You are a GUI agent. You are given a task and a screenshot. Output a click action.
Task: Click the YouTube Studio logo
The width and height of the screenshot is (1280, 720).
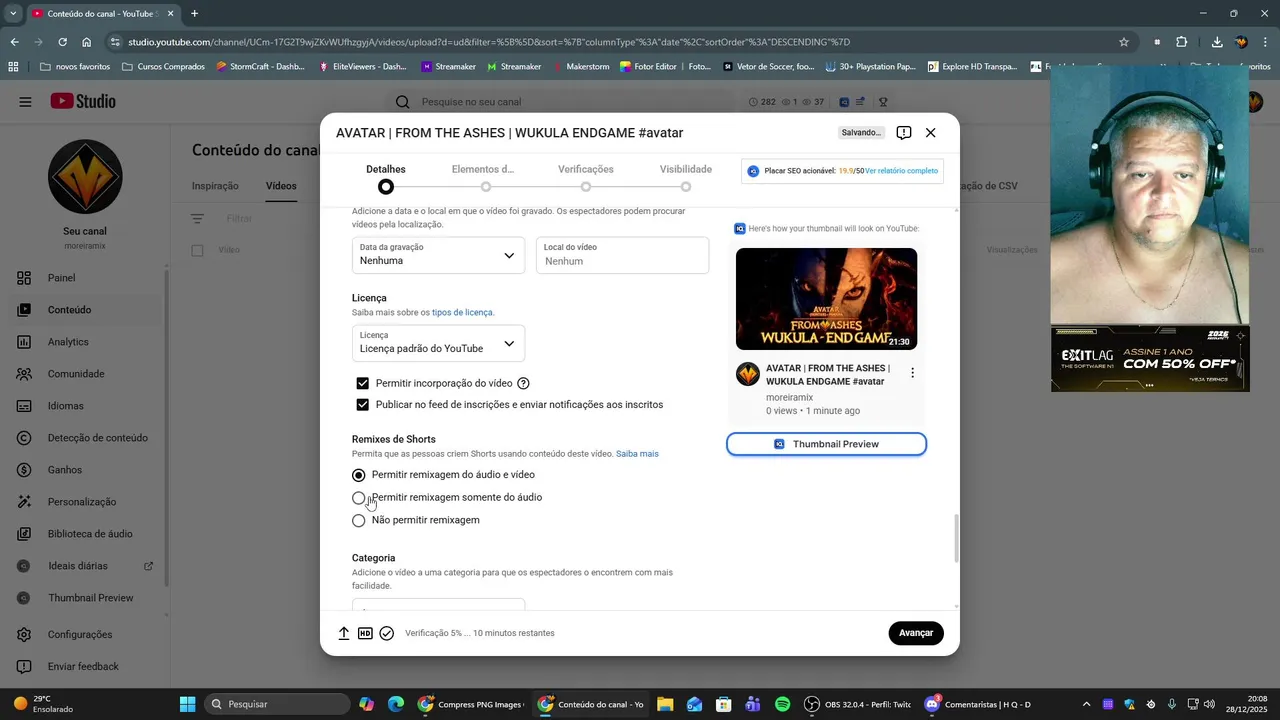click(83, 102)
